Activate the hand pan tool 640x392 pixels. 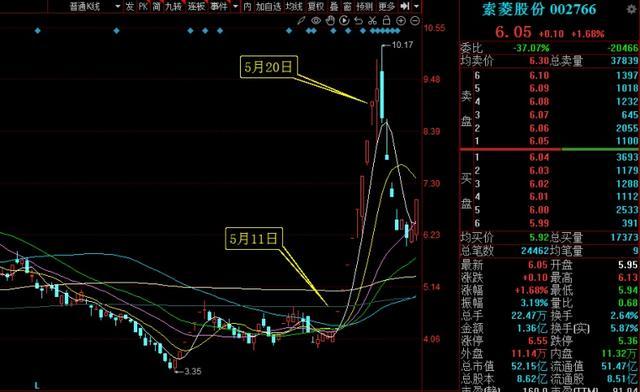coord(330,20)
